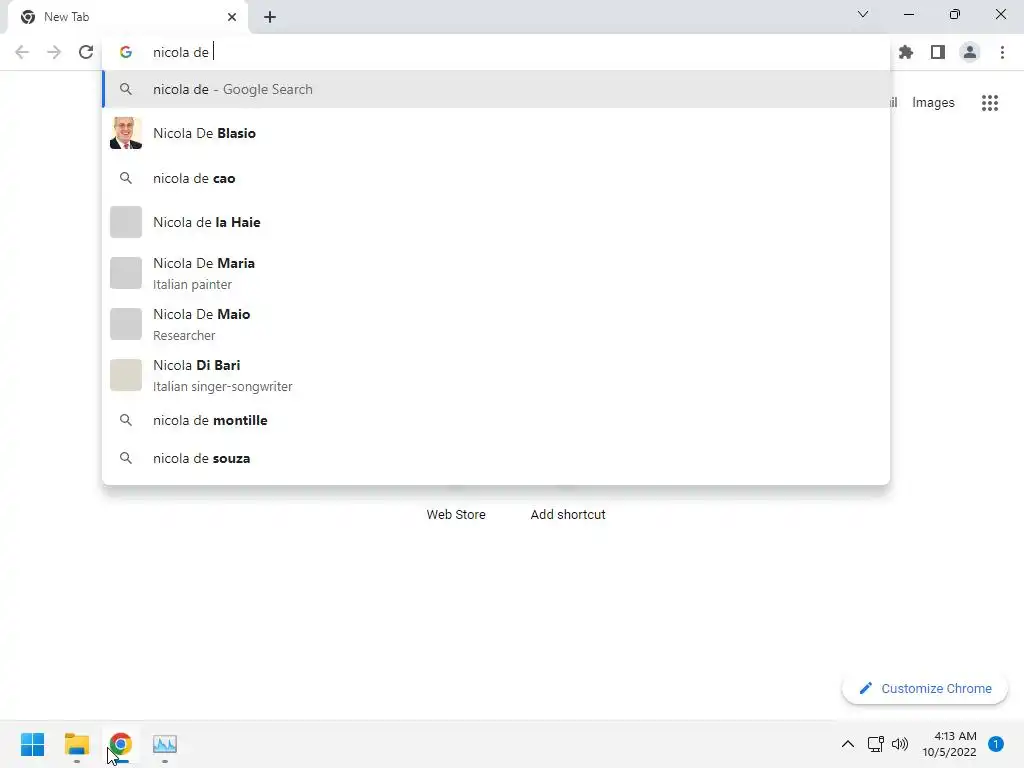Select 'nicola de - Google Search' suggestion
Screen dimensions: 1024x768
coord(496,89)
